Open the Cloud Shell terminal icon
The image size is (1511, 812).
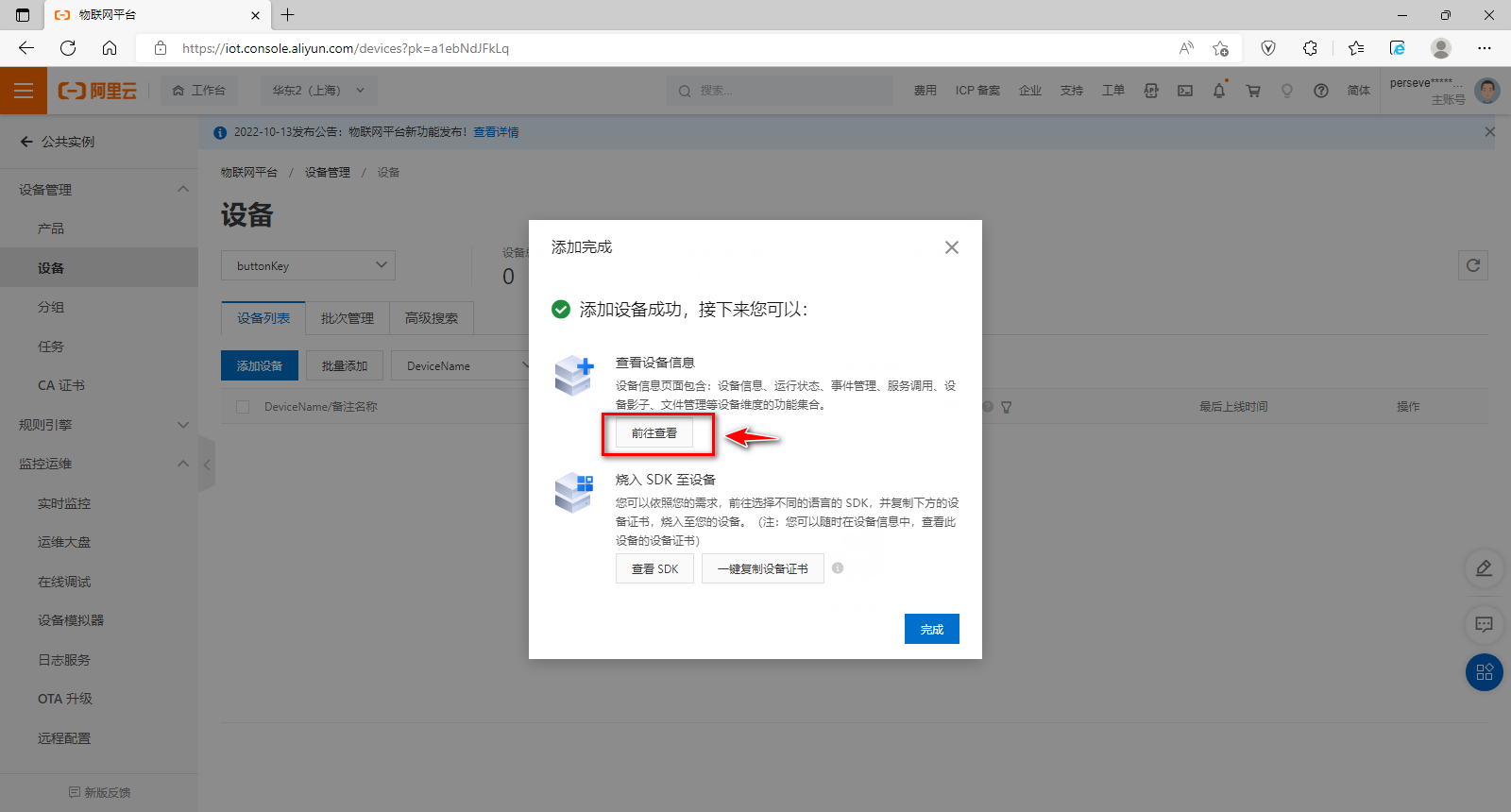(x=1185, y=91)
